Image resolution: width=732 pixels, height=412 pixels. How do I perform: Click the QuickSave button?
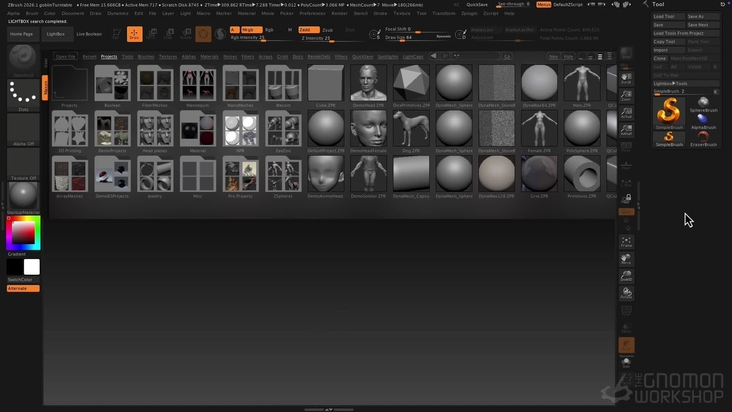[x=477, y=5]
